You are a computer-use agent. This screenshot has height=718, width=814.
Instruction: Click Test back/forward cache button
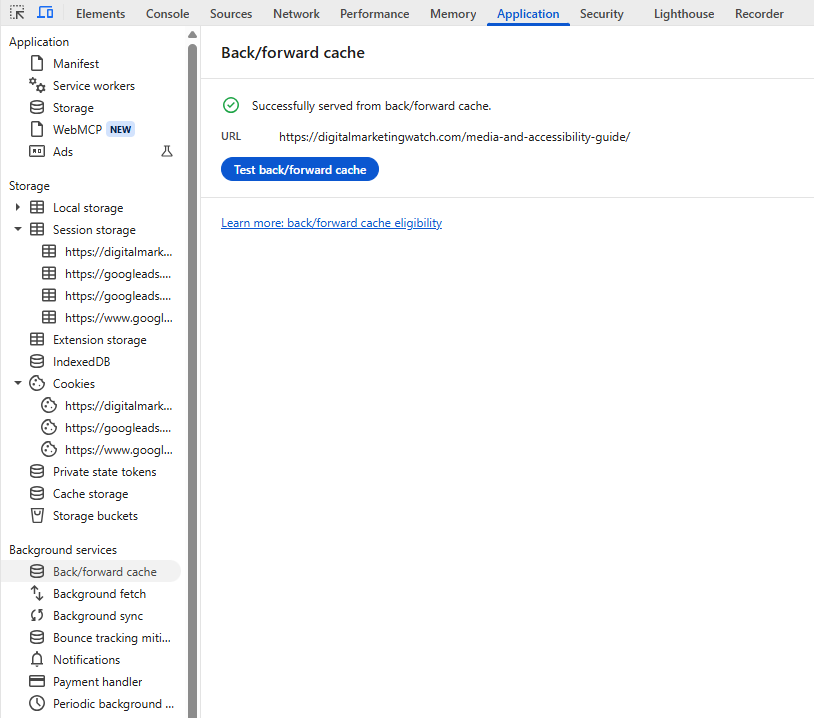pyautogui.click(x=300, y=169)
